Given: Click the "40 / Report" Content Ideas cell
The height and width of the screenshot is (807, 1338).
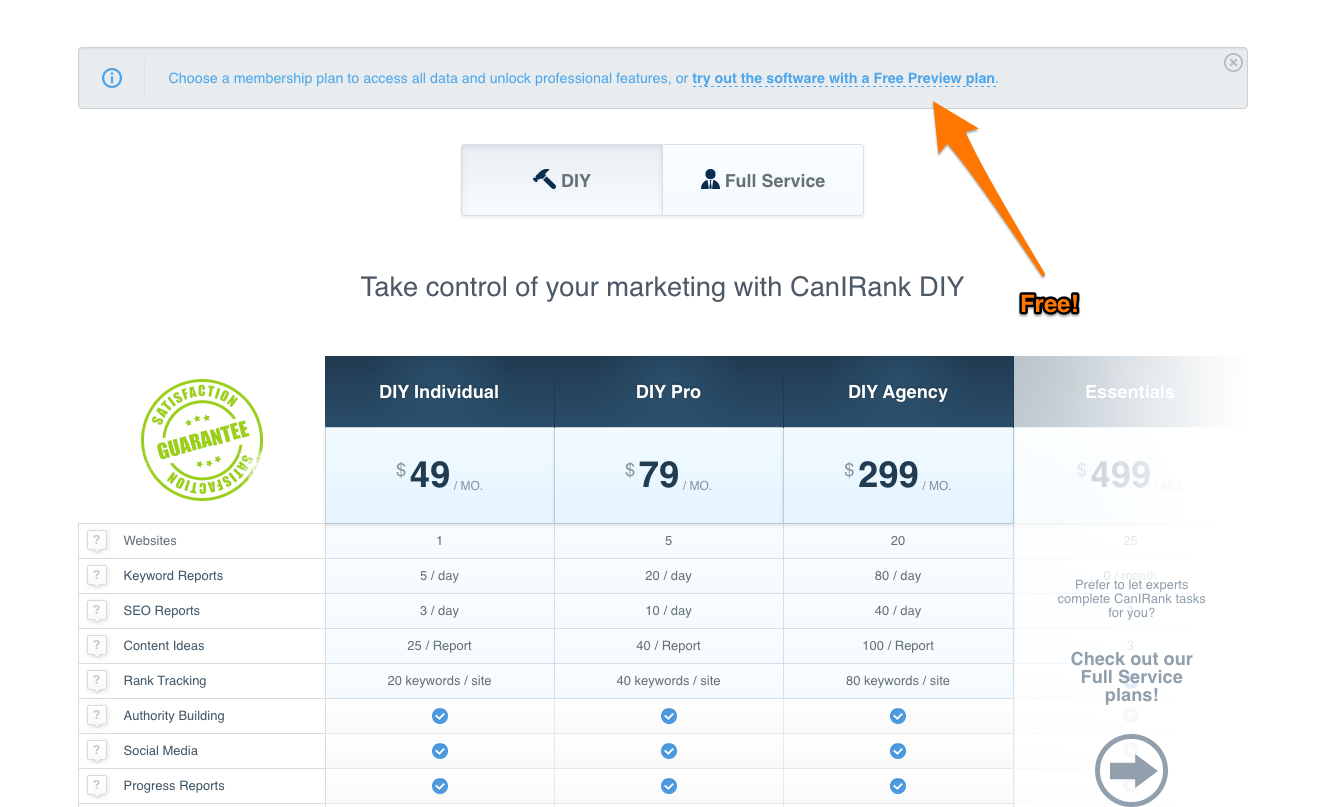Looking at the screenshot, I should (668, 646).
